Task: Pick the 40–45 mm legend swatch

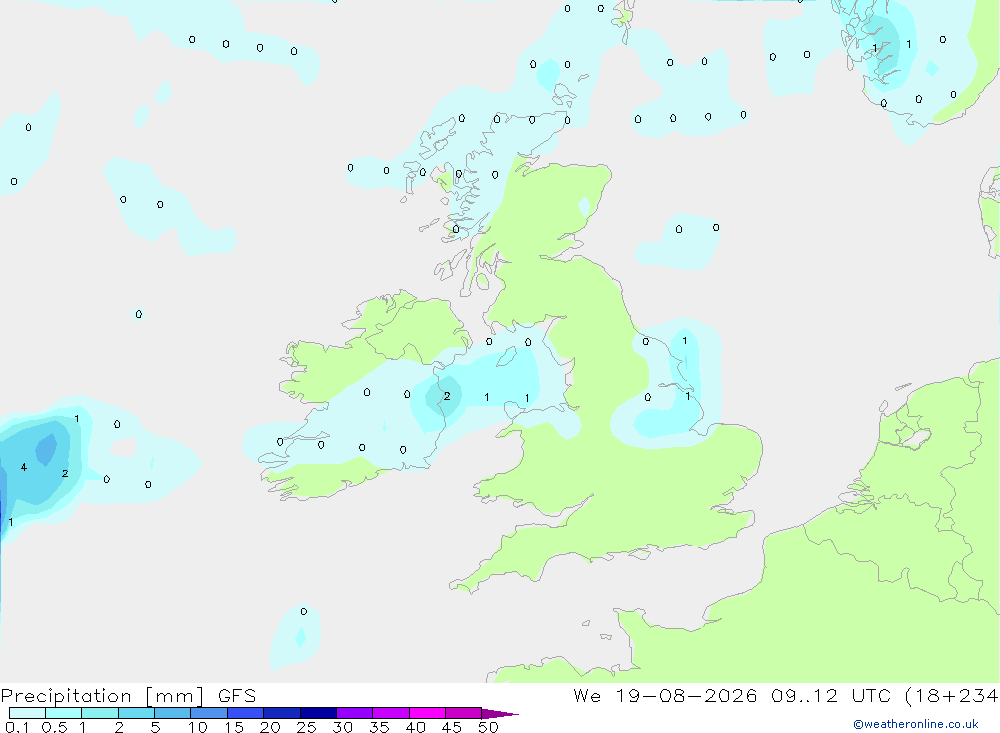Action: click(427, 713)
